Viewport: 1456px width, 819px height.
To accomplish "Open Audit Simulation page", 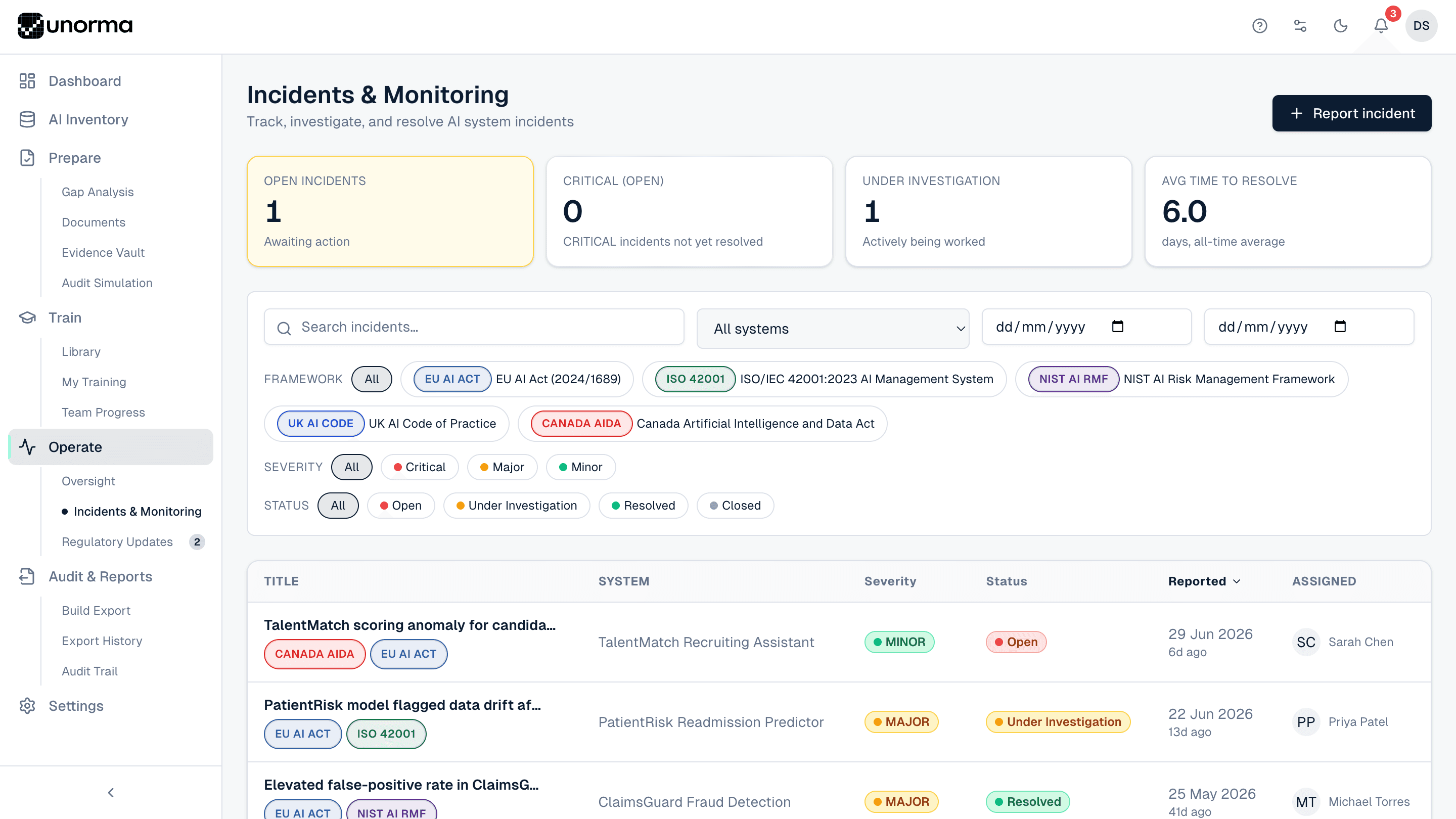I will [x=107, y=283].
